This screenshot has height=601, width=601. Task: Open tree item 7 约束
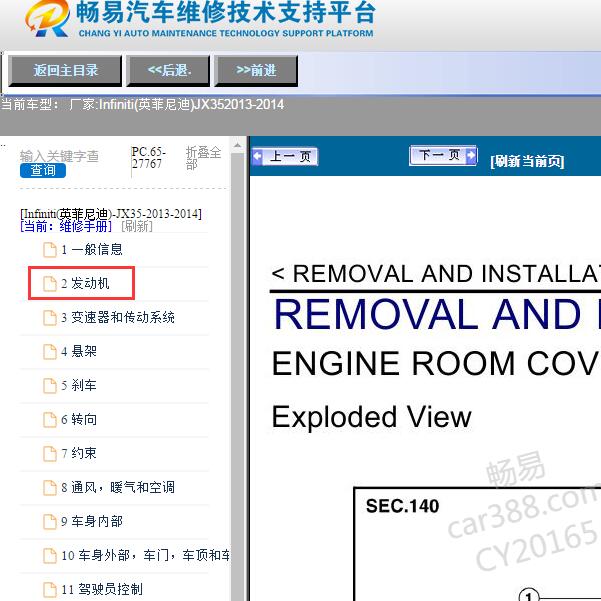click(x=79, y=453)
